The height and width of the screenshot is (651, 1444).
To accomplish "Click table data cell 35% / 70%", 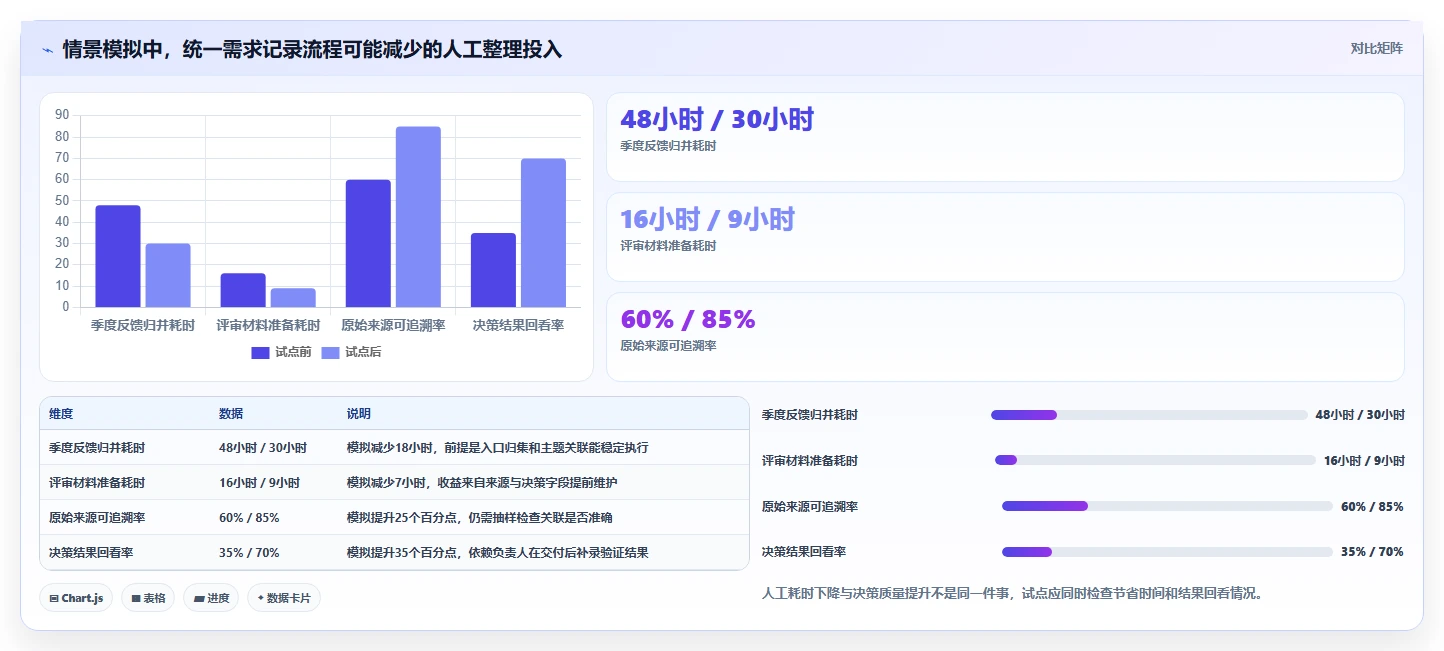I will pyautogui.click(x=249, y=553).
